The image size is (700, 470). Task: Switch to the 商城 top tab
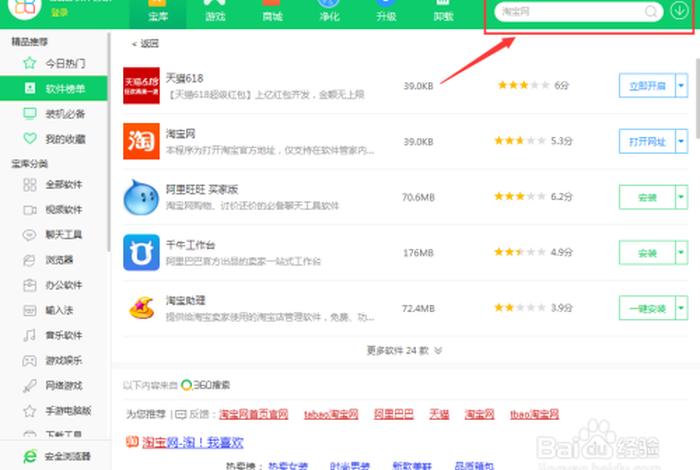[272, 12]
